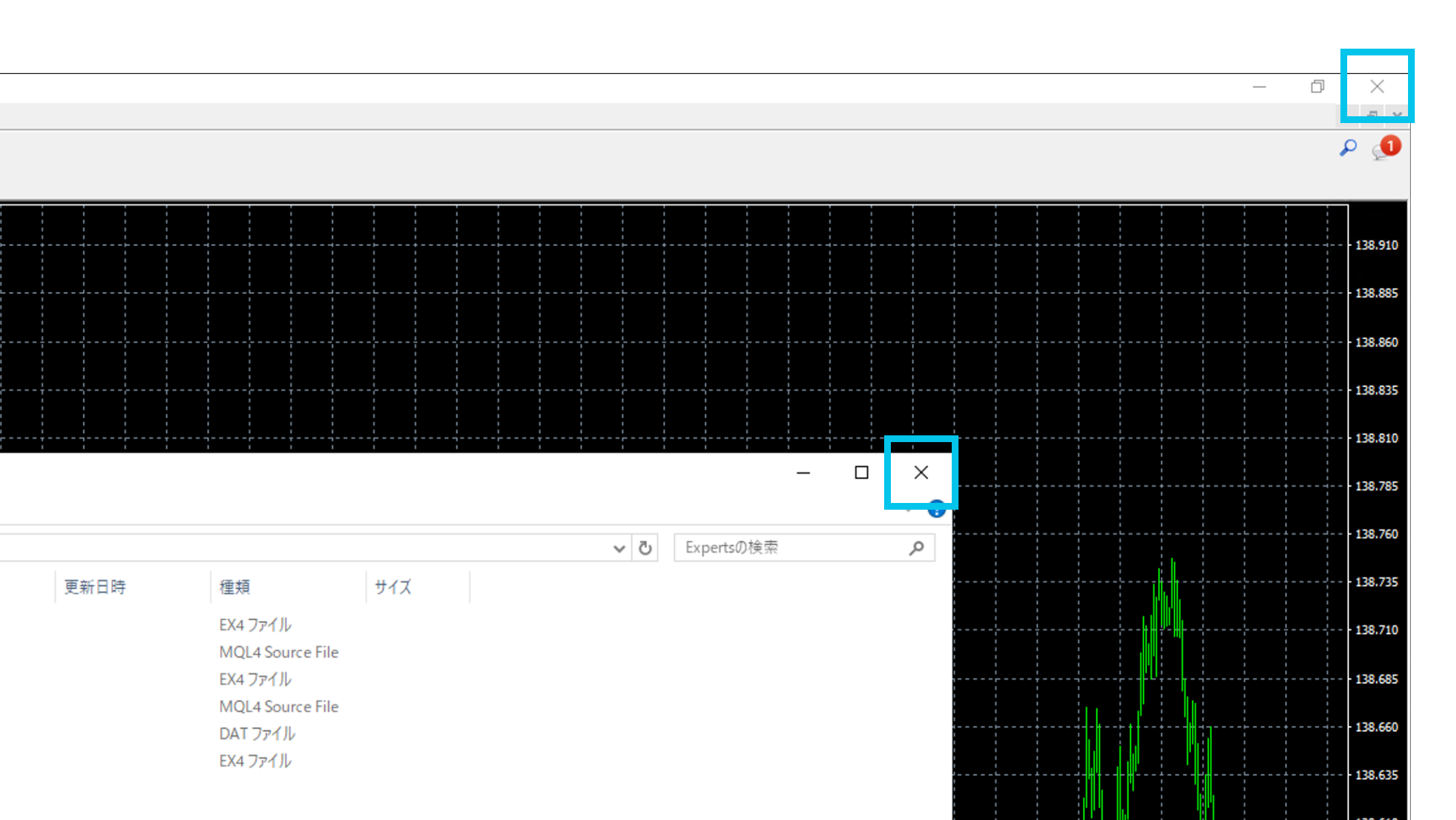1456x820 pixels.
Task: Sort files by 更新日時 column header
Action: (95, 587)
